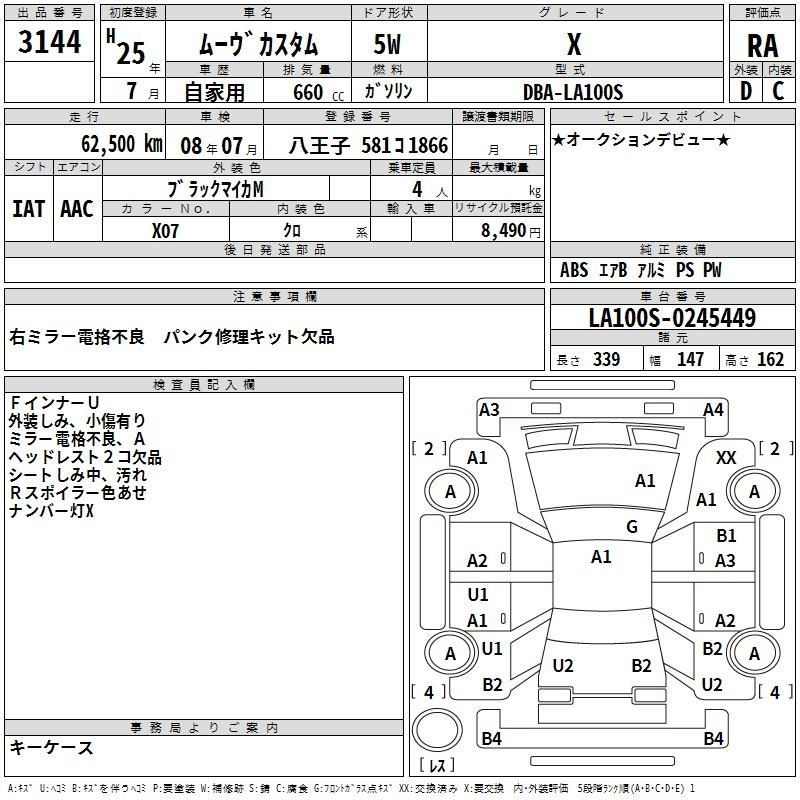This screenshot has height=800, width=800.
Task: Select the model code DBA-LA100S
Action: click(573, 92)
